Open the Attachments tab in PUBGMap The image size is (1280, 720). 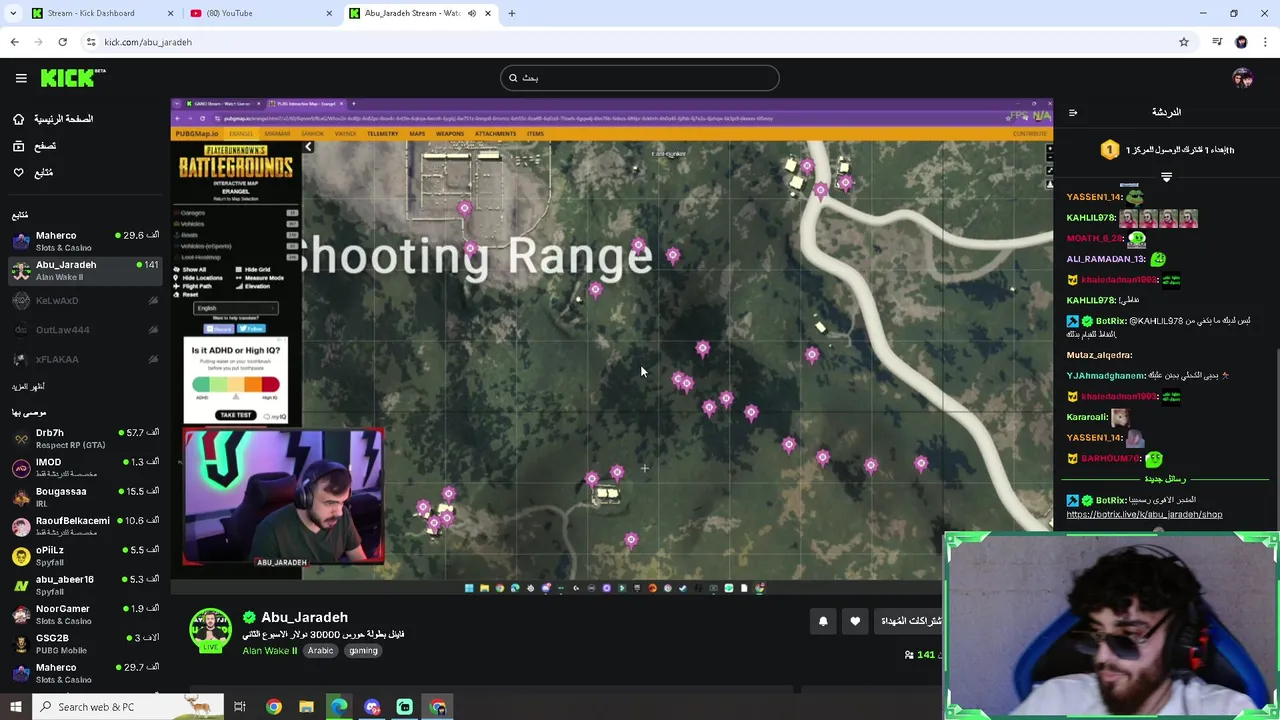pyautogui.click(x=495, y=133)
